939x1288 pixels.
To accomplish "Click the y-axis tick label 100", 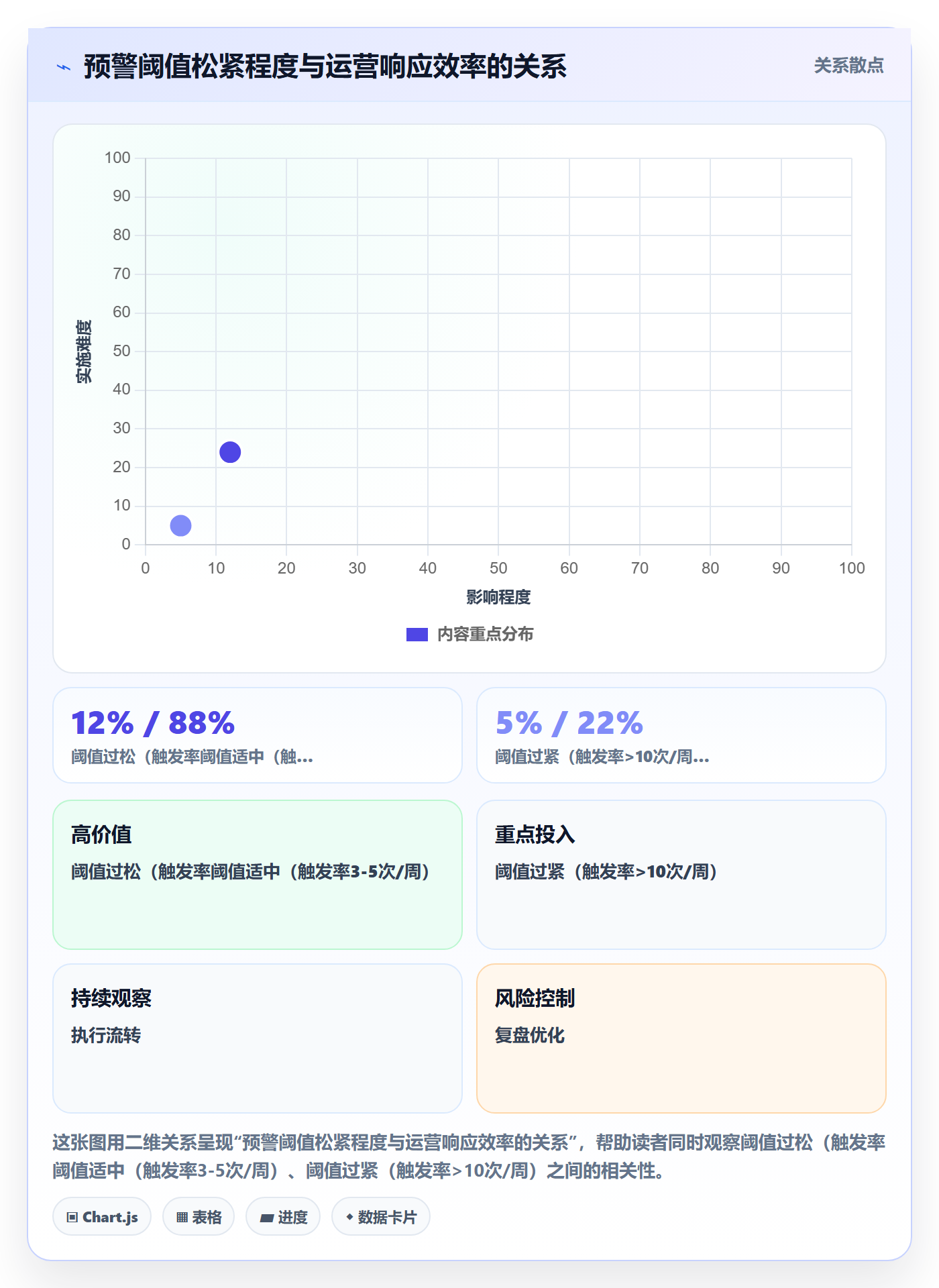I will point(117,158).
